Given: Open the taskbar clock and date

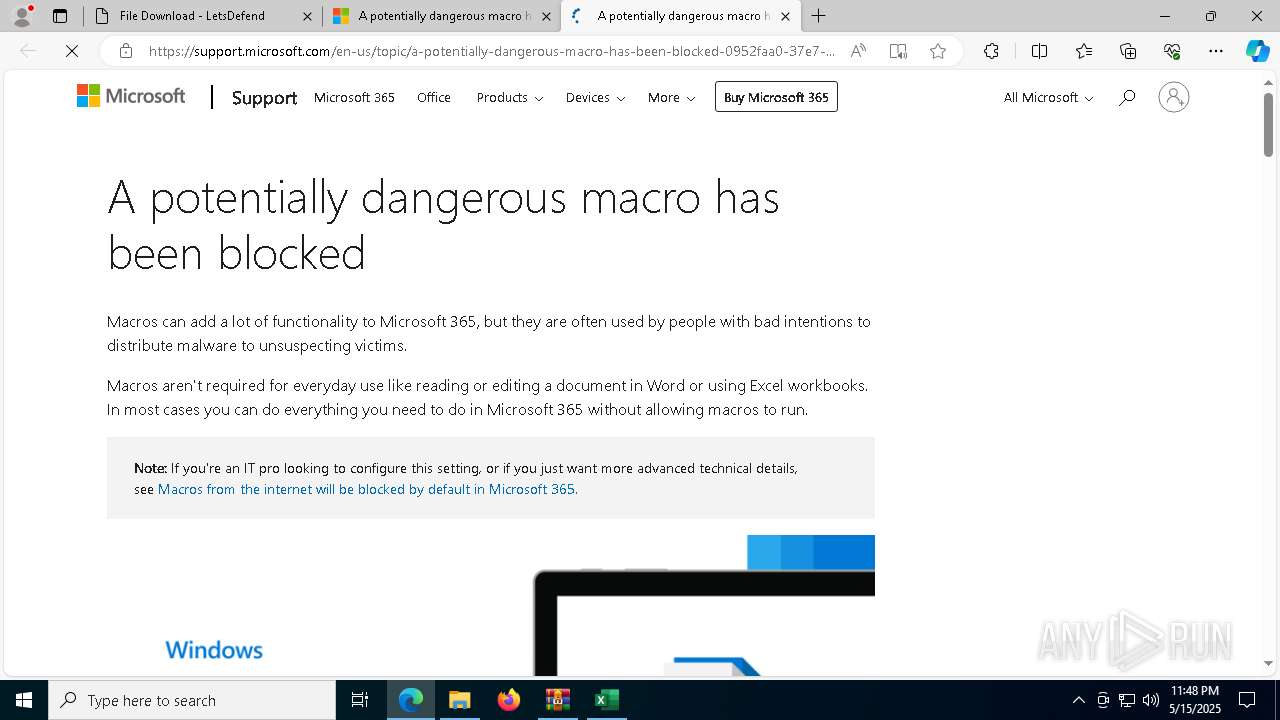Looking at the screenshot, I should coord(1195,700).
